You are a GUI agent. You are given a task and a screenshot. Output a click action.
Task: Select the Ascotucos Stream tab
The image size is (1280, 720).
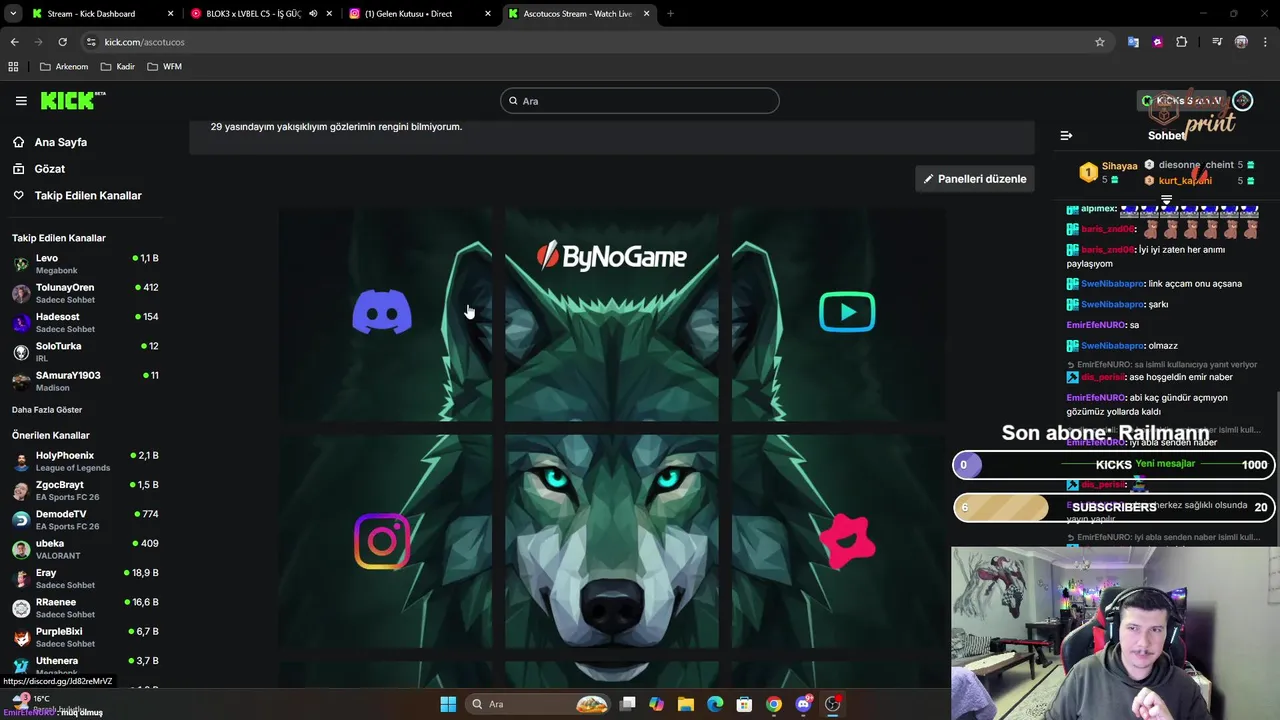[x=578, y=14]
